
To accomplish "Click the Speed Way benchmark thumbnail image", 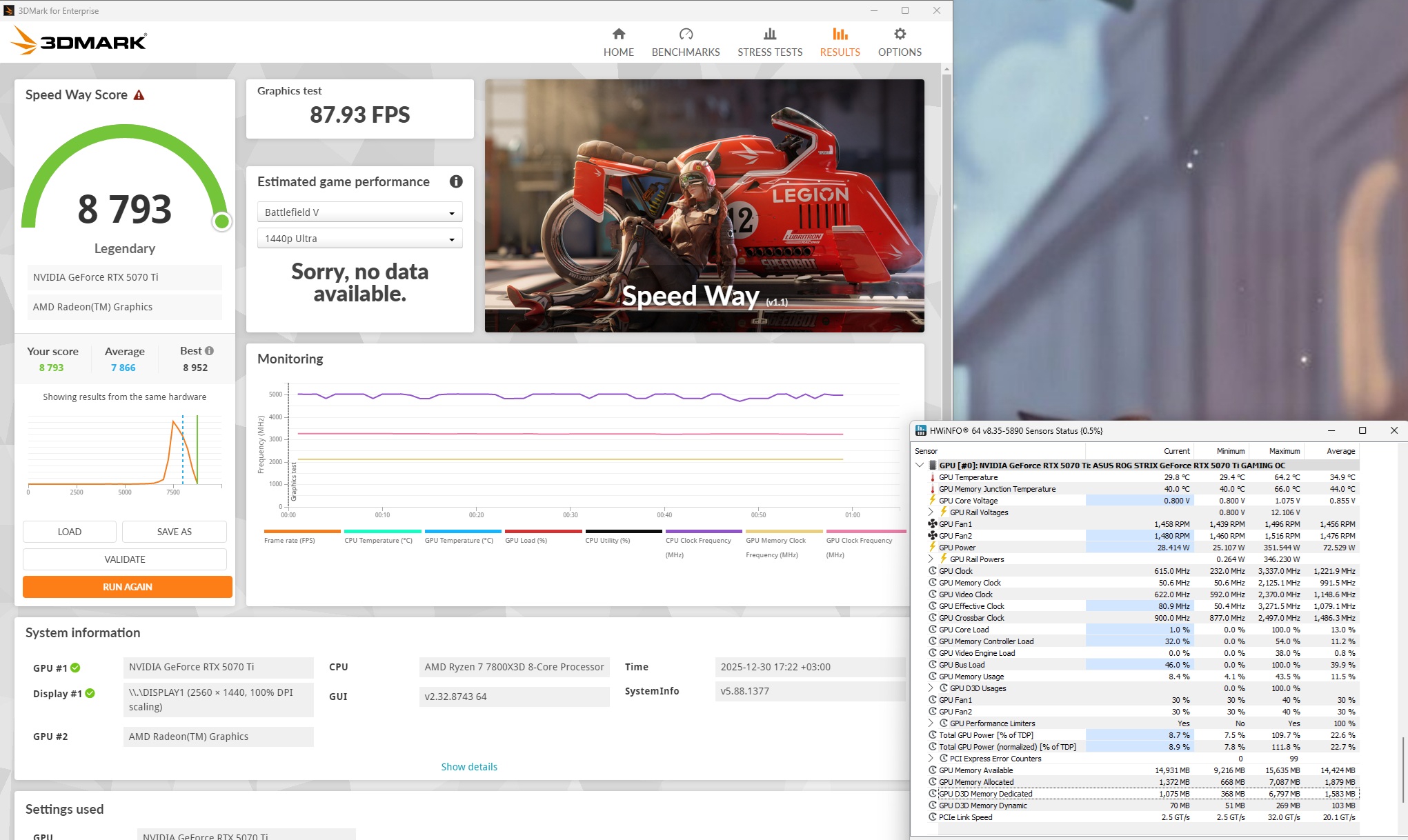I will (704, 206).
